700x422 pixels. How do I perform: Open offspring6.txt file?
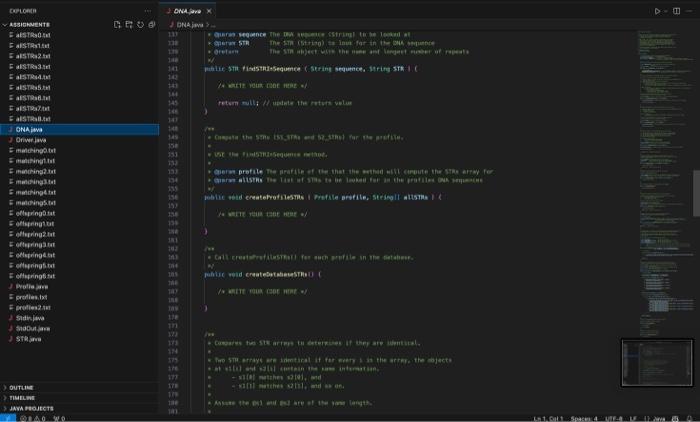(36, 276)
